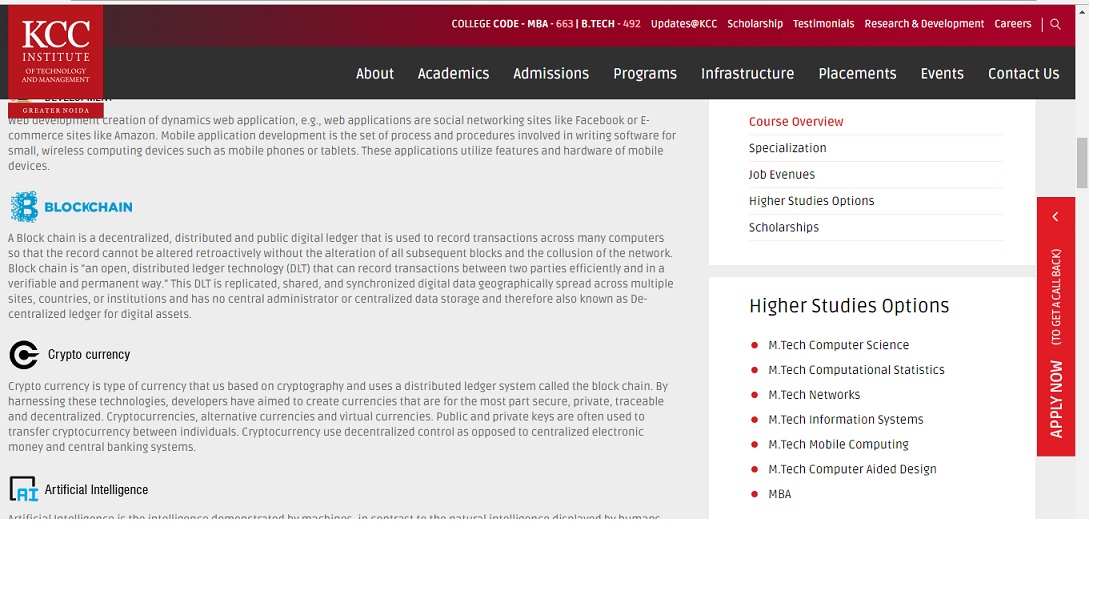Click the Crypto currency icon
This screenshot has height=615, width=1093.
pyautogui.click(x=24, y=355)
